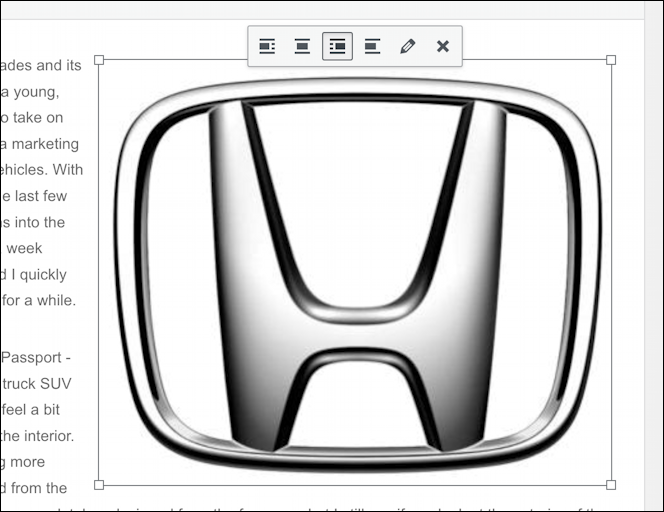This screenshot has height=512, width=664.
Task: Choose the no alignment image button
Action: pos(373,46)
